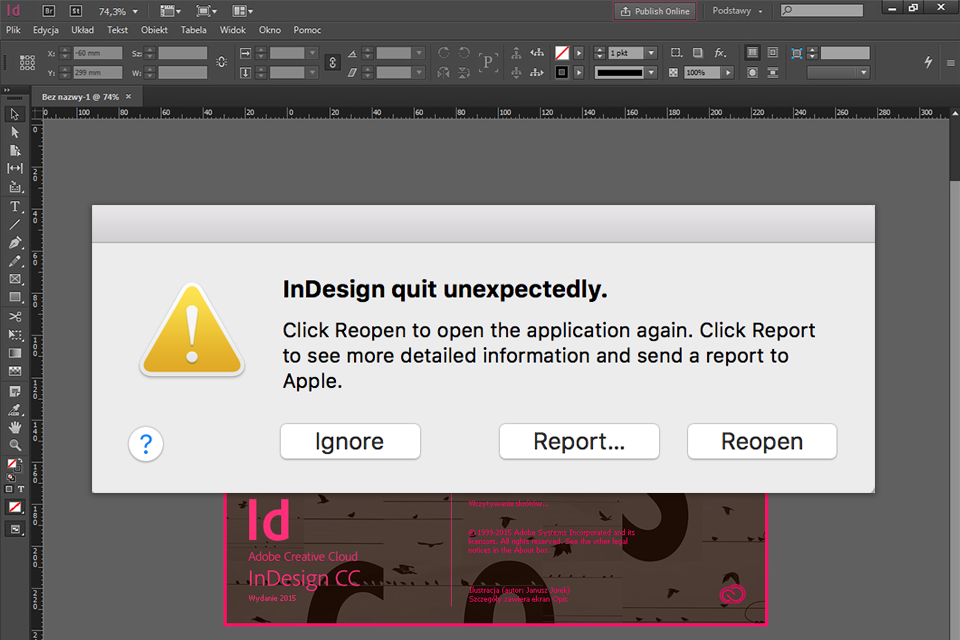Open the View Options dropdown
Screen dimensions: 960x640
tap(170, 11)
